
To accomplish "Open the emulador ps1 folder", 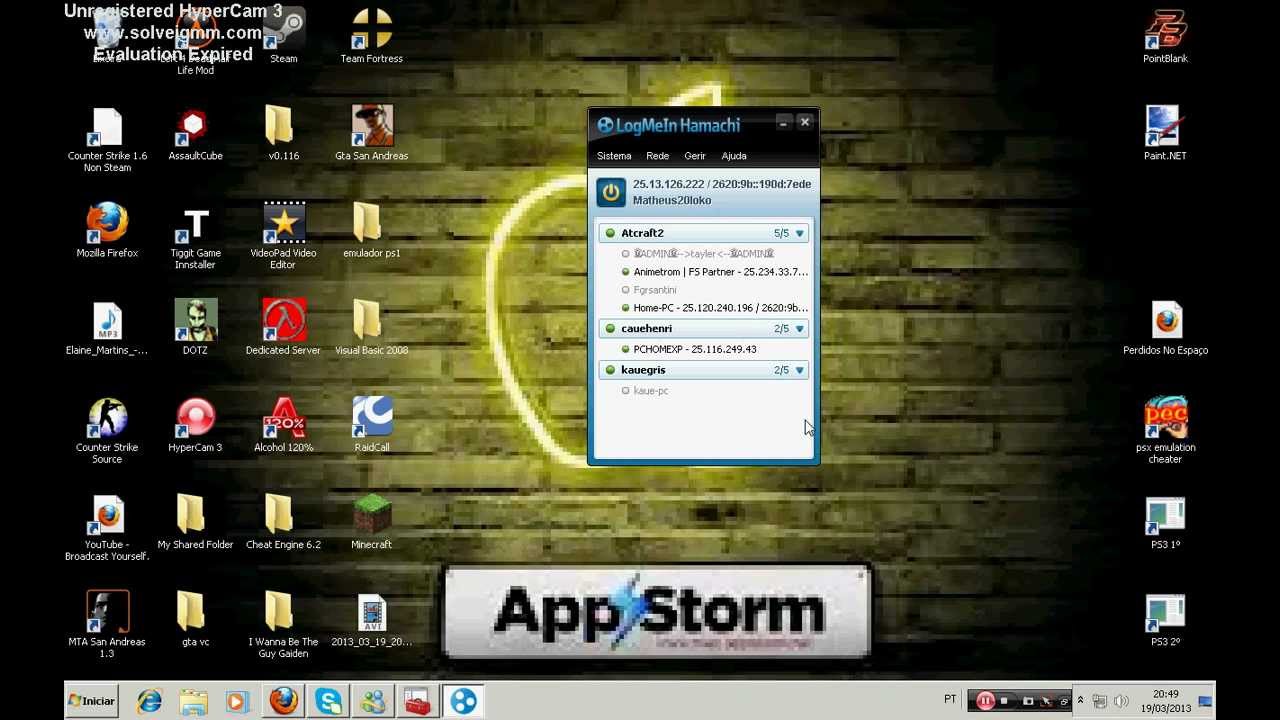I will pyautogui.click(x=371, y=231).
